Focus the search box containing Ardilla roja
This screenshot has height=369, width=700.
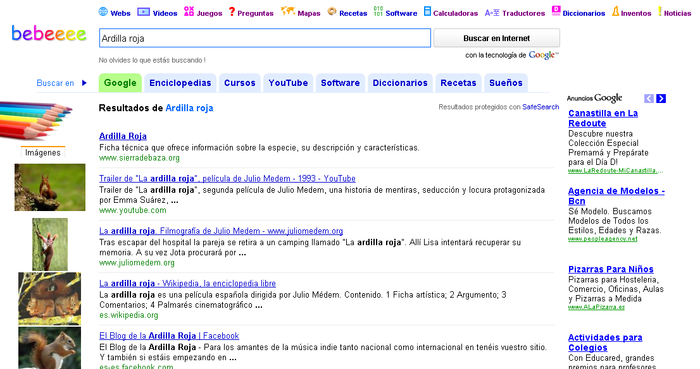(x=265, y=38)
